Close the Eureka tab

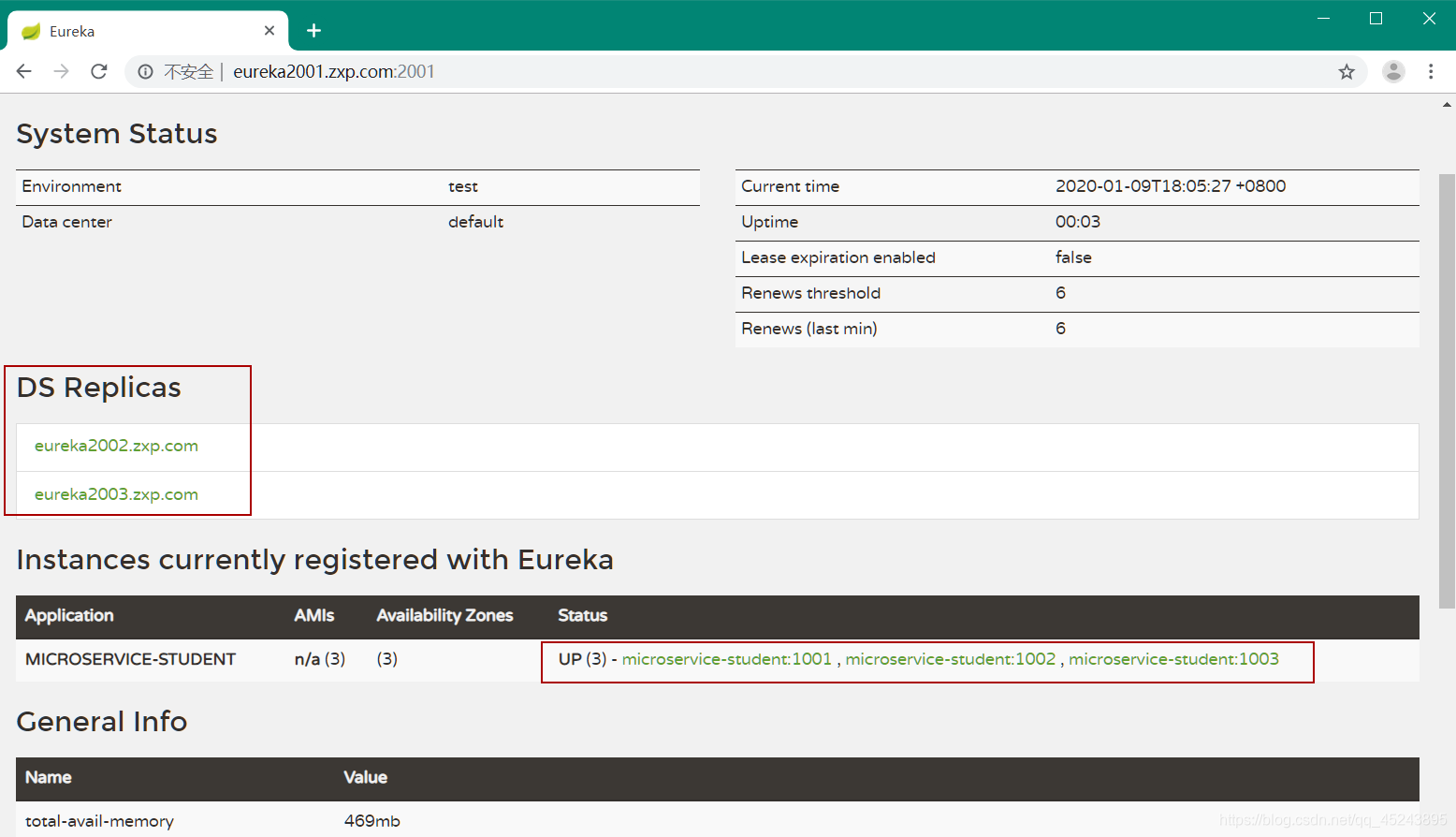pos(269,31)
